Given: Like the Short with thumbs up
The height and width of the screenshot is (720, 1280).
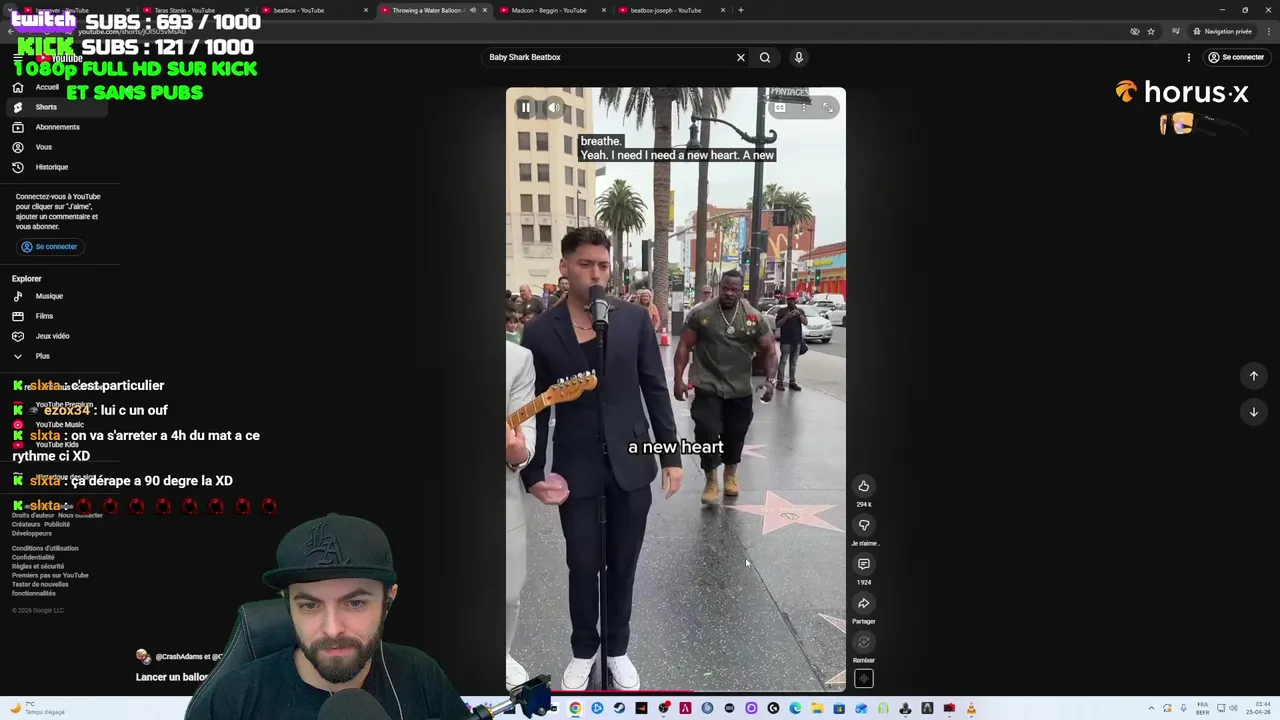Looking at the screenshot, I should 864,486.
